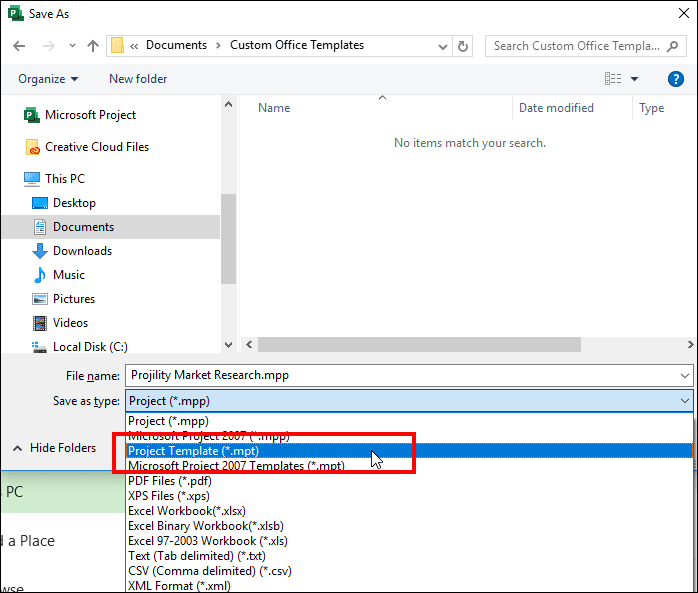Image resolution: width=698 pixels, height=593 pixels.
Task: Choose Excel Workbook(*.xlsx) type
Action: [409, 511]
